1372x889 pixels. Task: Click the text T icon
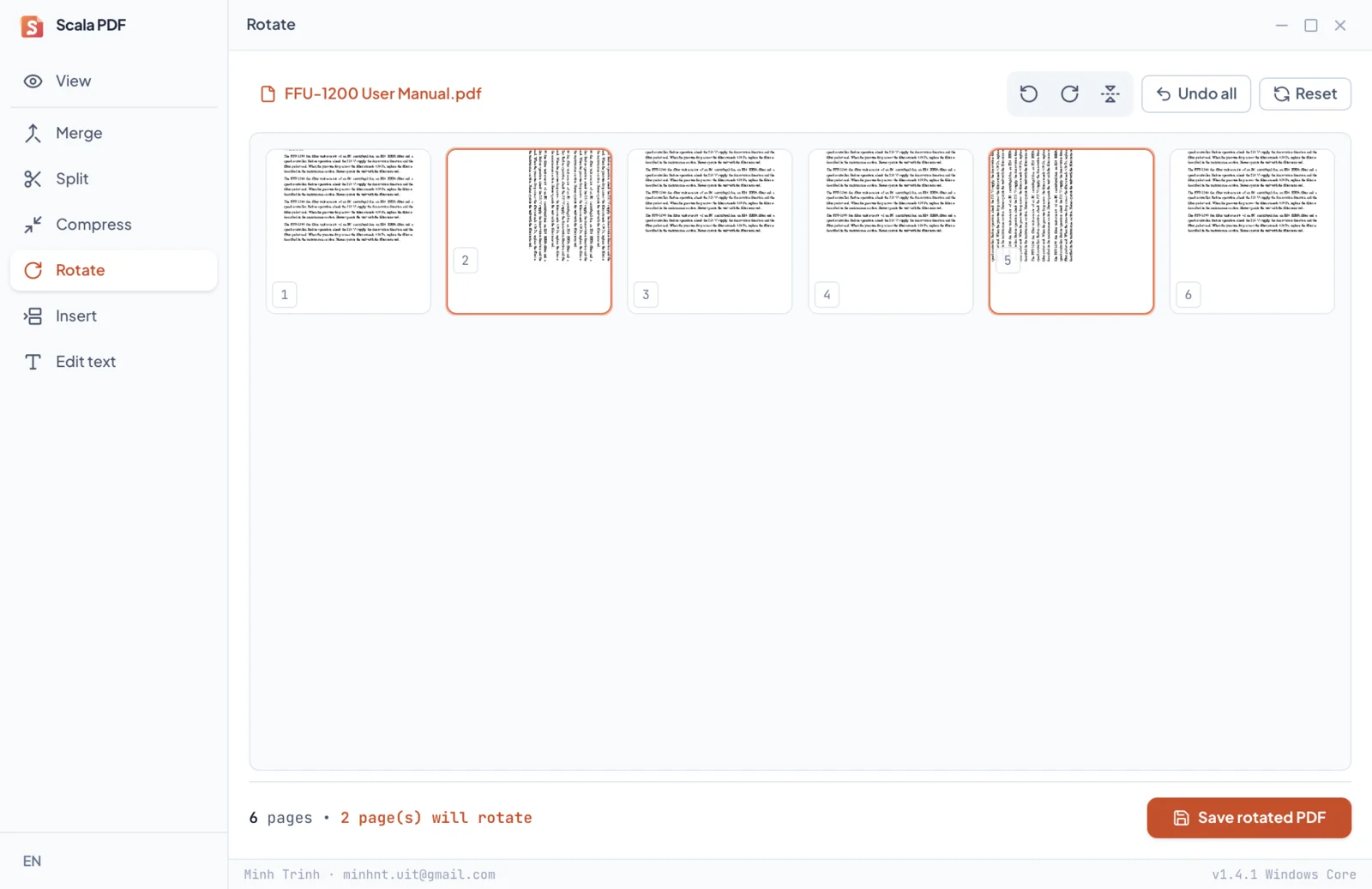click(x=33, y=362)
